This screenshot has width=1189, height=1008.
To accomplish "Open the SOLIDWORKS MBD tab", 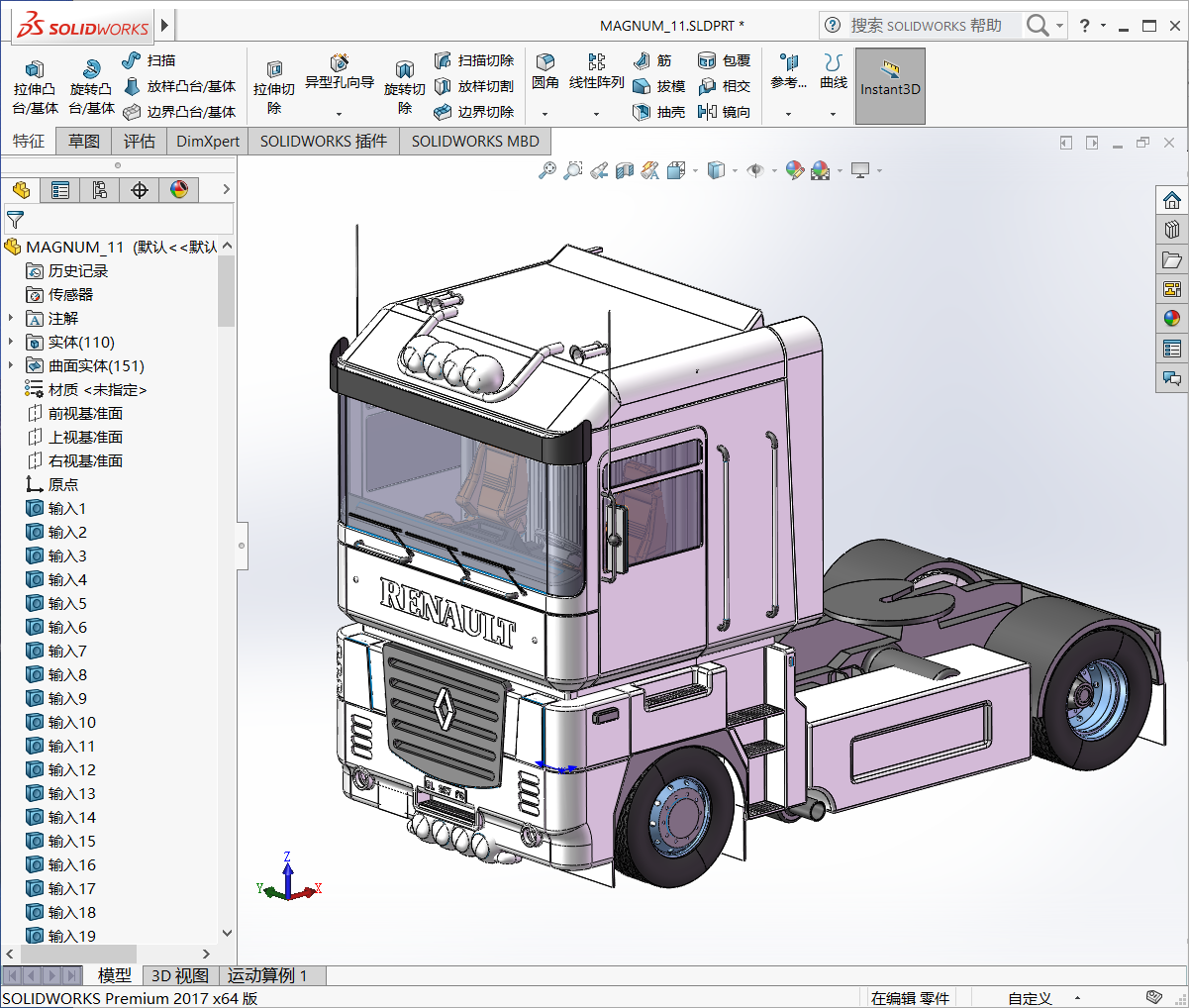I will tap(475, 142).
